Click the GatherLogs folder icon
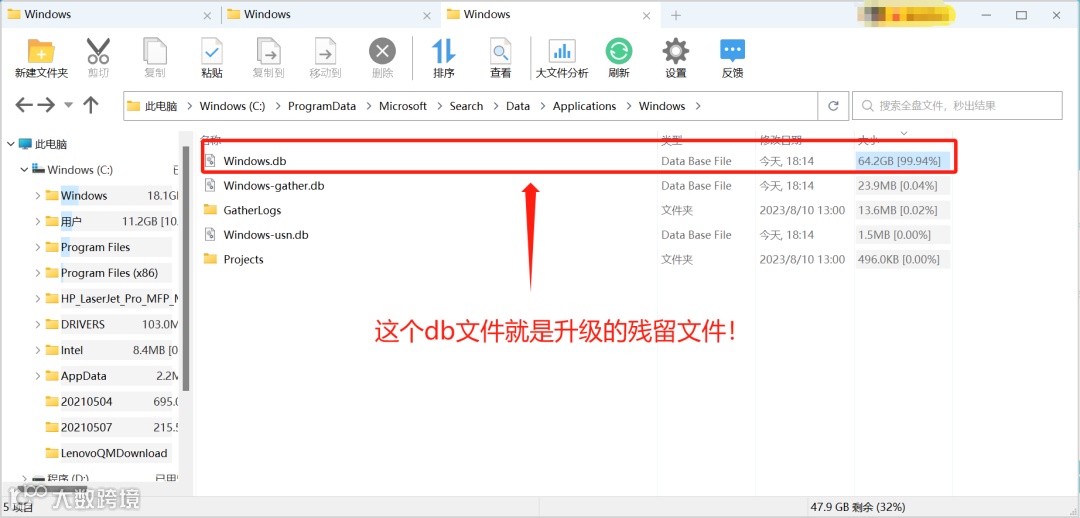This screenshot has height=518, width=1080. coord(210,210)
